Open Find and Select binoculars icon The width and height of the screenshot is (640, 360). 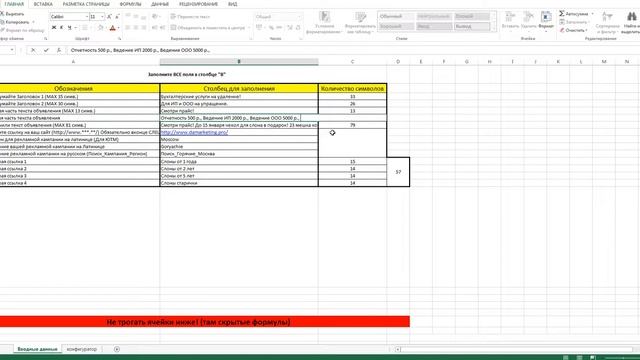[x=631, y=17]
